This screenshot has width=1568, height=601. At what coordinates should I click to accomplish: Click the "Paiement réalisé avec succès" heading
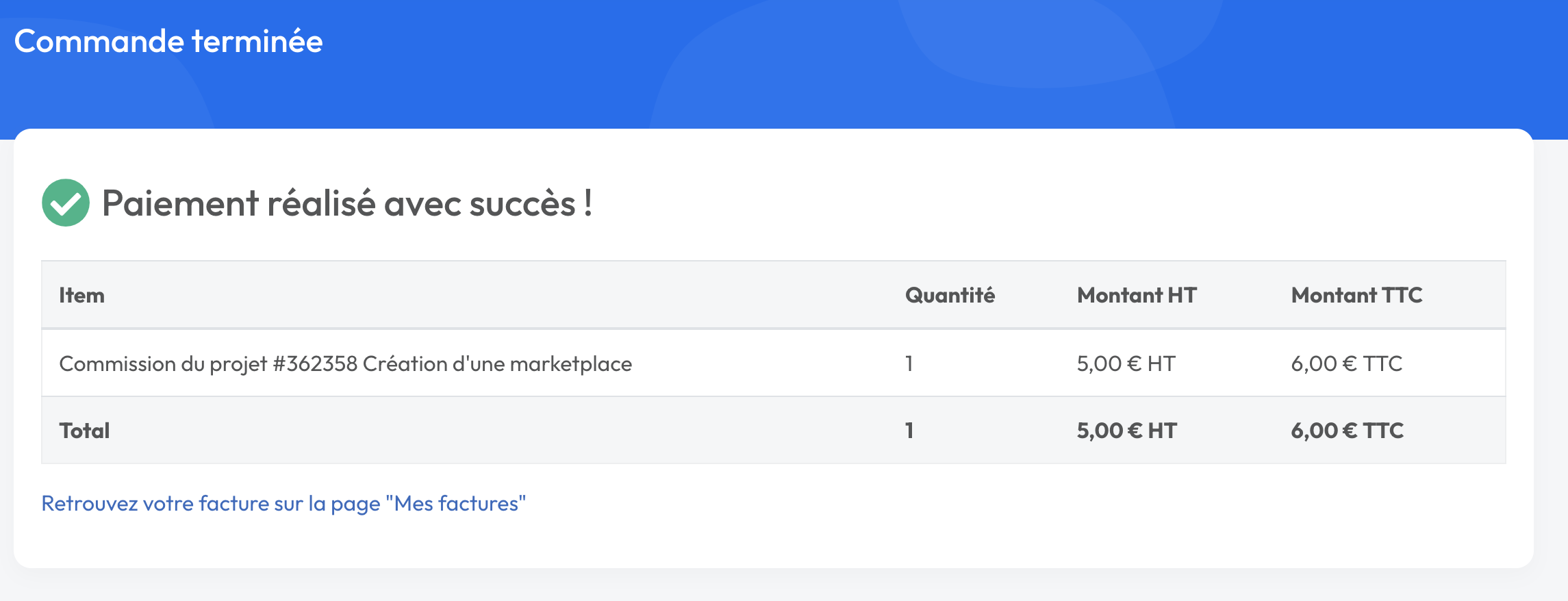tap(346, 203)
